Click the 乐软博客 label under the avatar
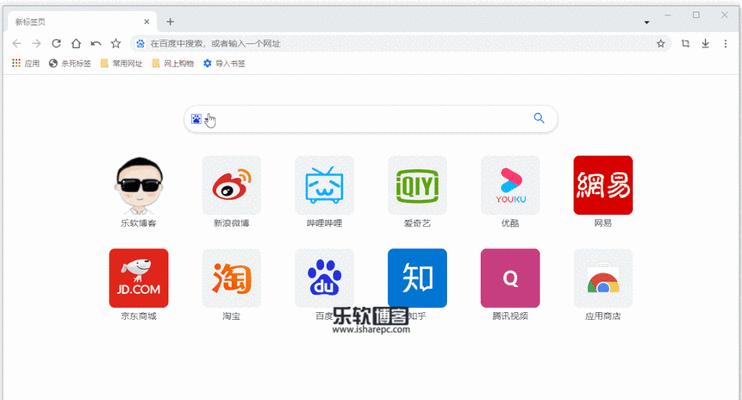The height and width of the screenshot is (400, 742). point(138,223)
